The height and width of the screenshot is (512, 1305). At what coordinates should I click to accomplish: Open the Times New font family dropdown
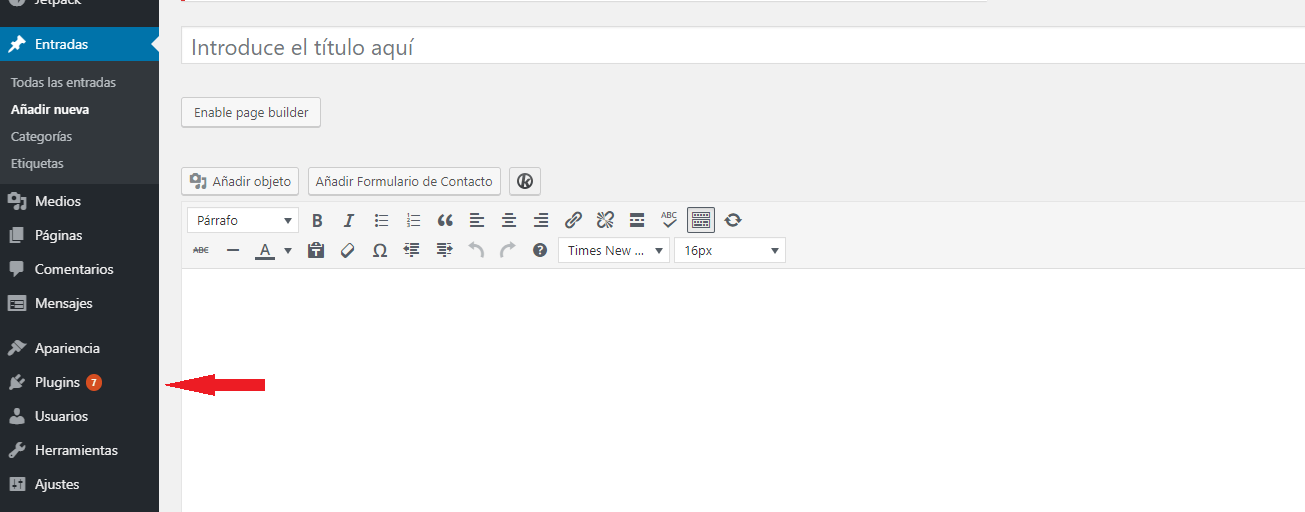[613, 251]
